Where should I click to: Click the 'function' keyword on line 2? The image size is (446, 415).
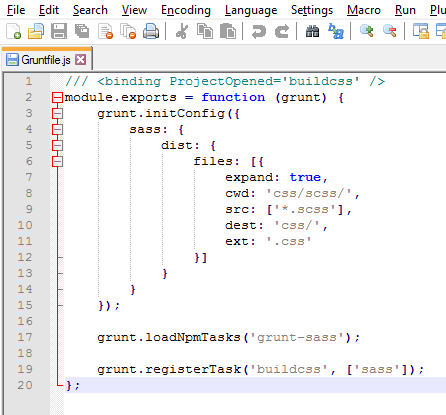pos(233,98)
